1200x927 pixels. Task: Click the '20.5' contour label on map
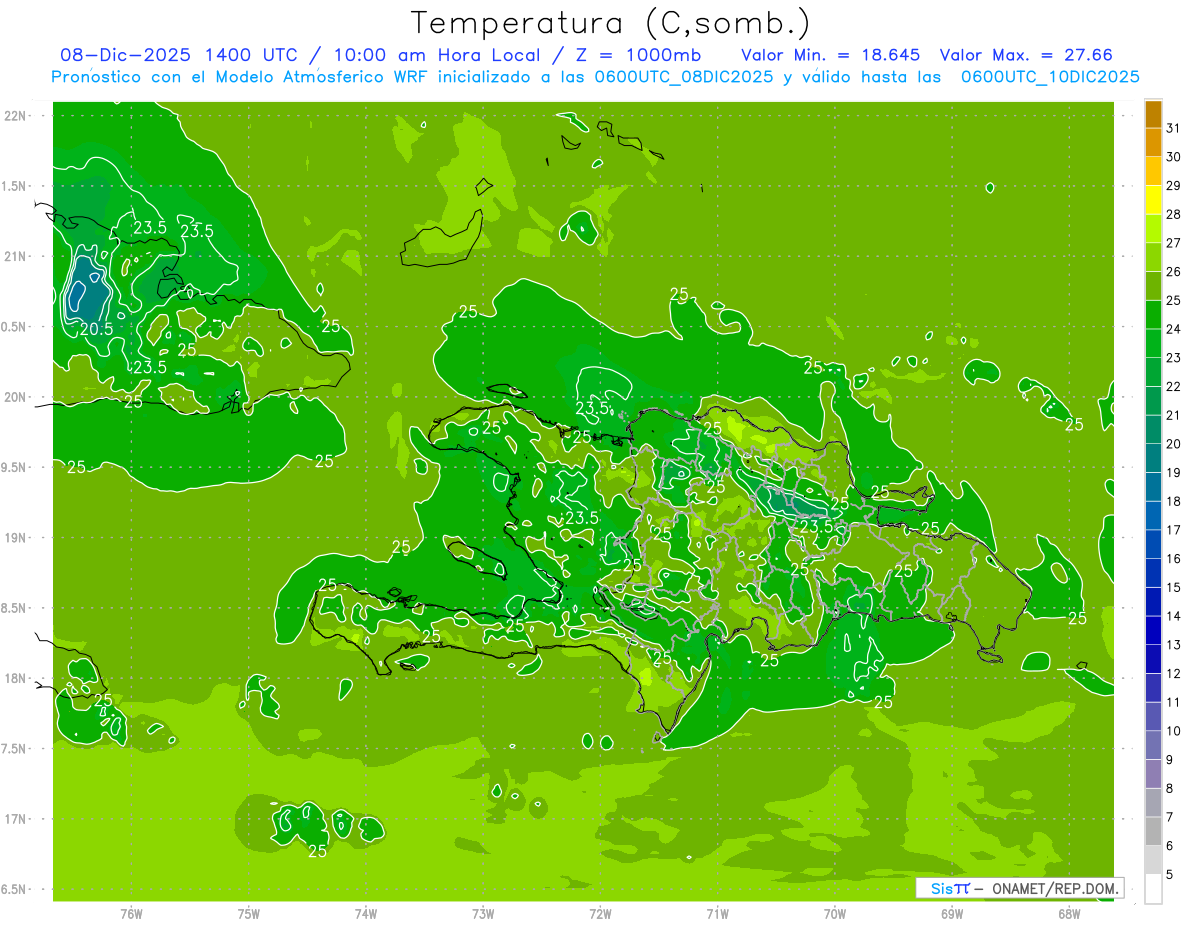[96, 329]
